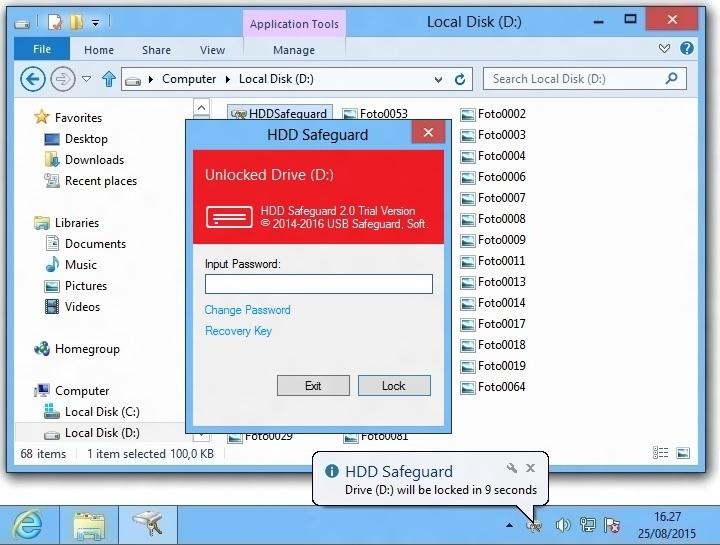The image size is (720, 545).
Task: Switch to the Share ribbon tab
Action: pos(156,50)
